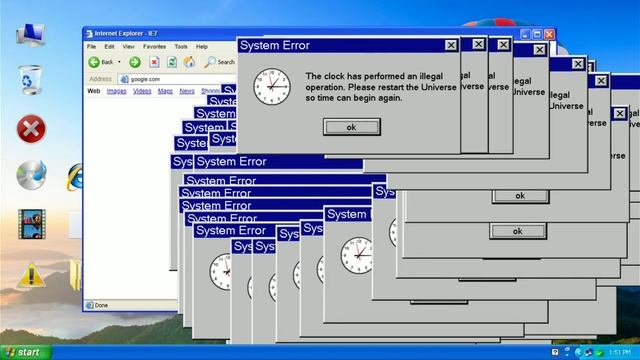This screenshot has height=360, width=640.
Task: Click the network monitors tray icon
Action: point(589,352)
